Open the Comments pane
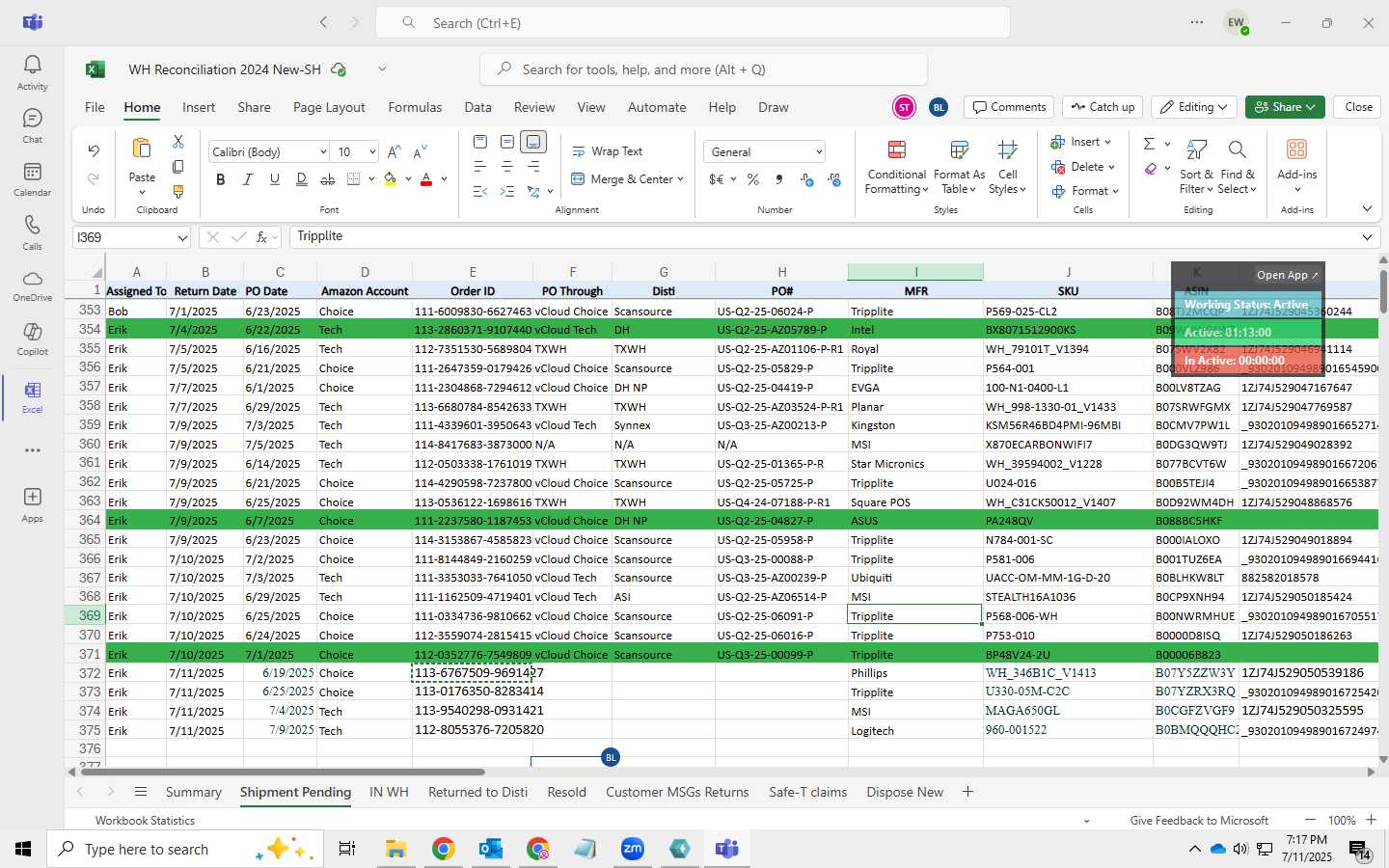This screenshot has width=1389, height=868. 1009,107
